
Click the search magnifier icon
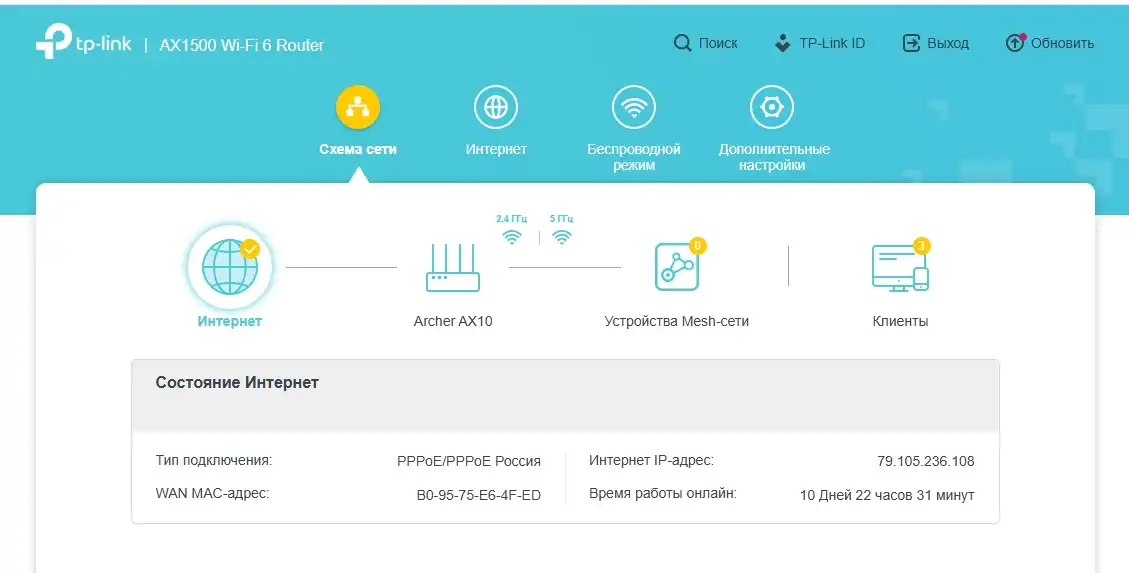pyautogui.click(x=682, y=43)
